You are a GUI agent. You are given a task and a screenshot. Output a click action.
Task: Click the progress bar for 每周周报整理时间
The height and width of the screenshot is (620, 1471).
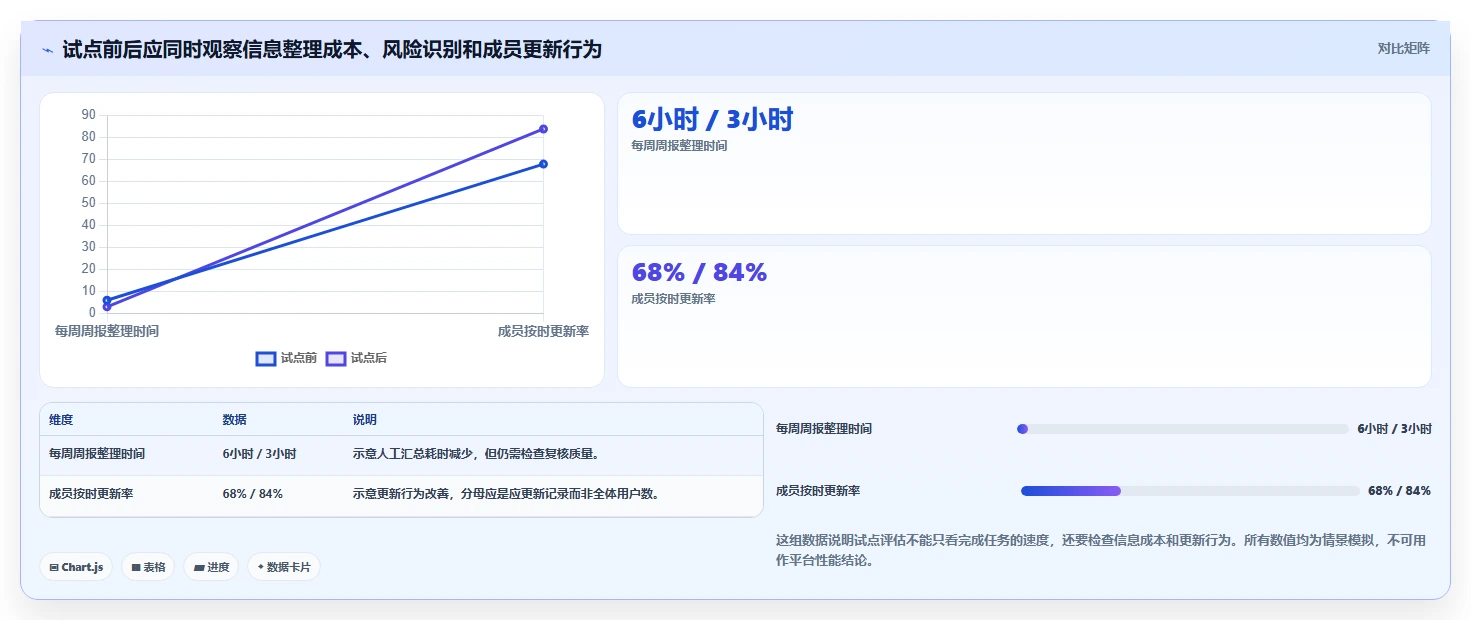coord(1182,429)
